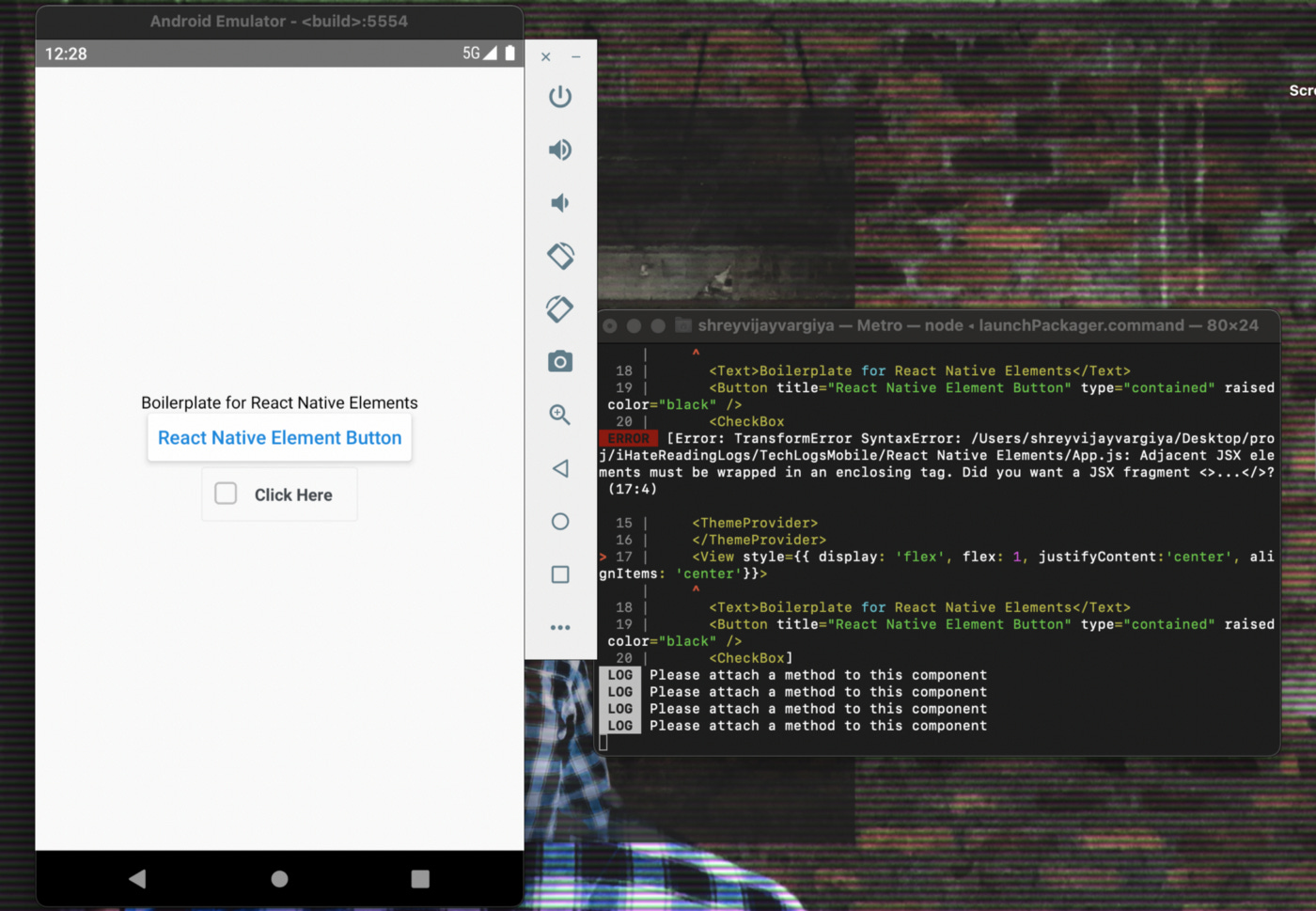
Task: Click the emulator power button icon
Action: click(x=560, y=97)
